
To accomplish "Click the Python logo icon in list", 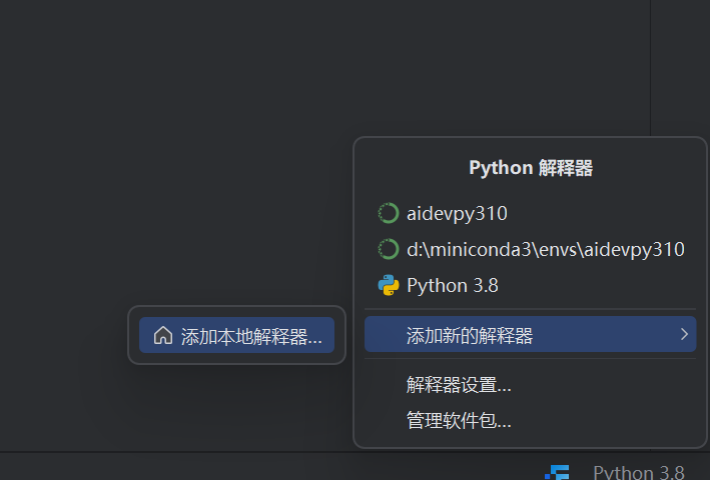I will tap(389, 285).
